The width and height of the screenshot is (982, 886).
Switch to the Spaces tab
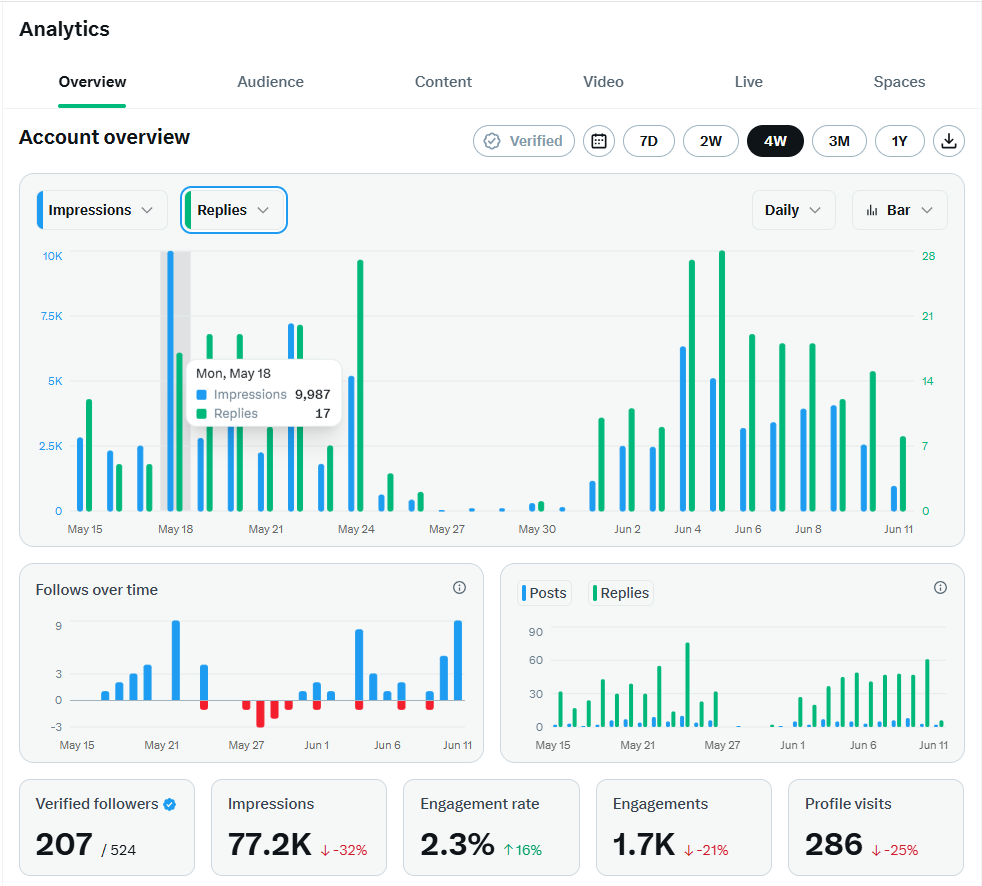(x=899, y=82)
